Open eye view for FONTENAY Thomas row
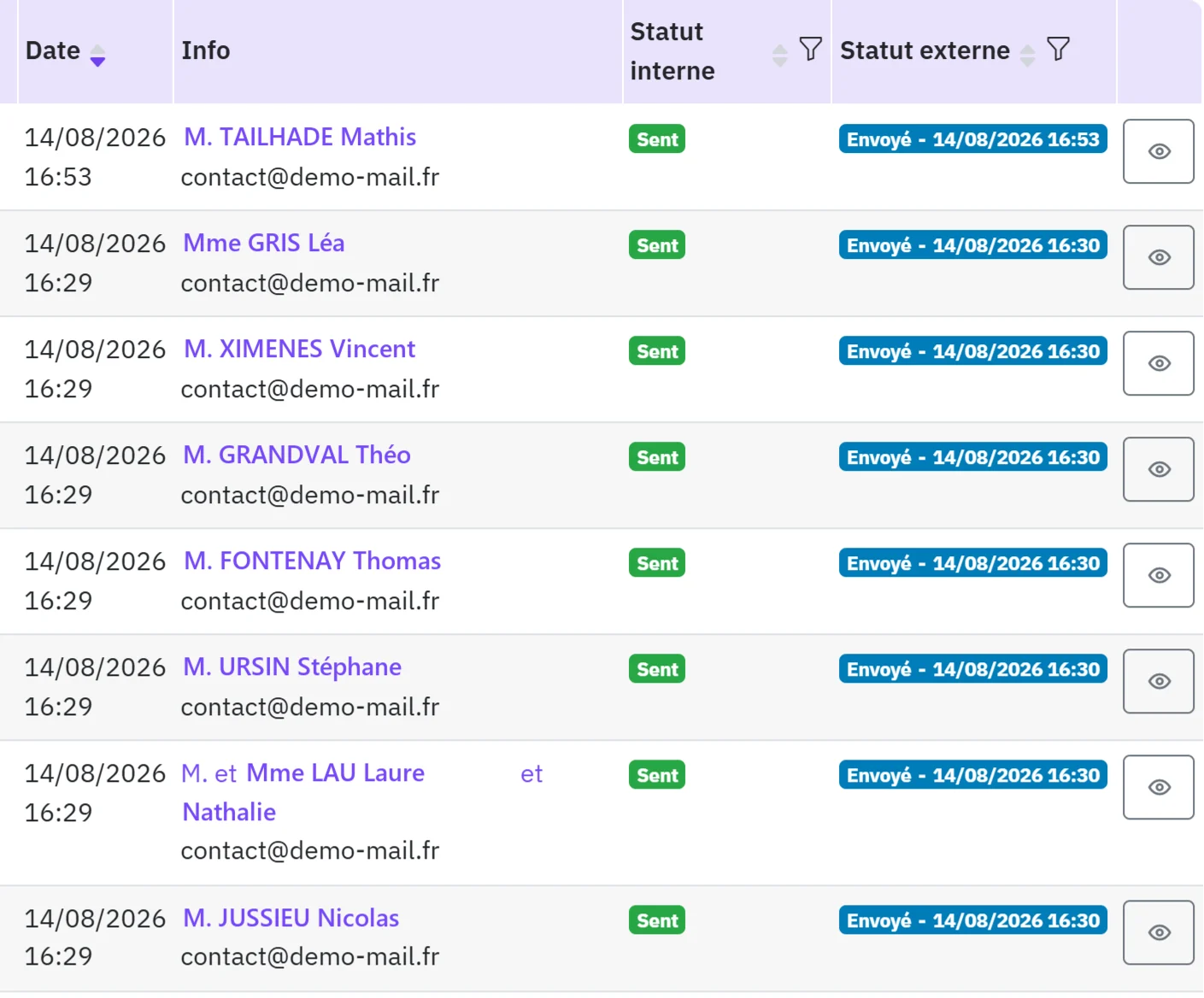Image resolution: width=1204 pixels, height=998 pixels. tap(1158, 575)
